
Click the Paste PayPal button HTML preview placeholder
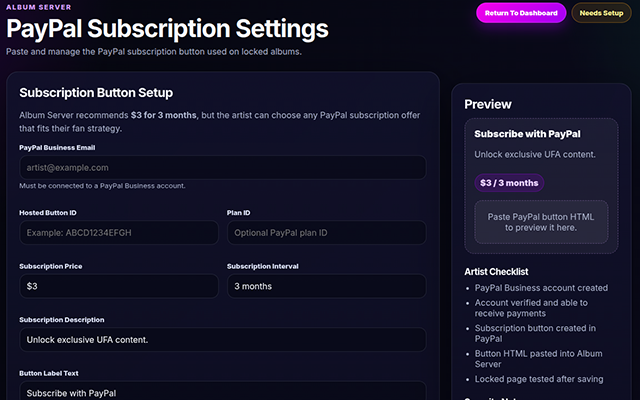(541, 222)
